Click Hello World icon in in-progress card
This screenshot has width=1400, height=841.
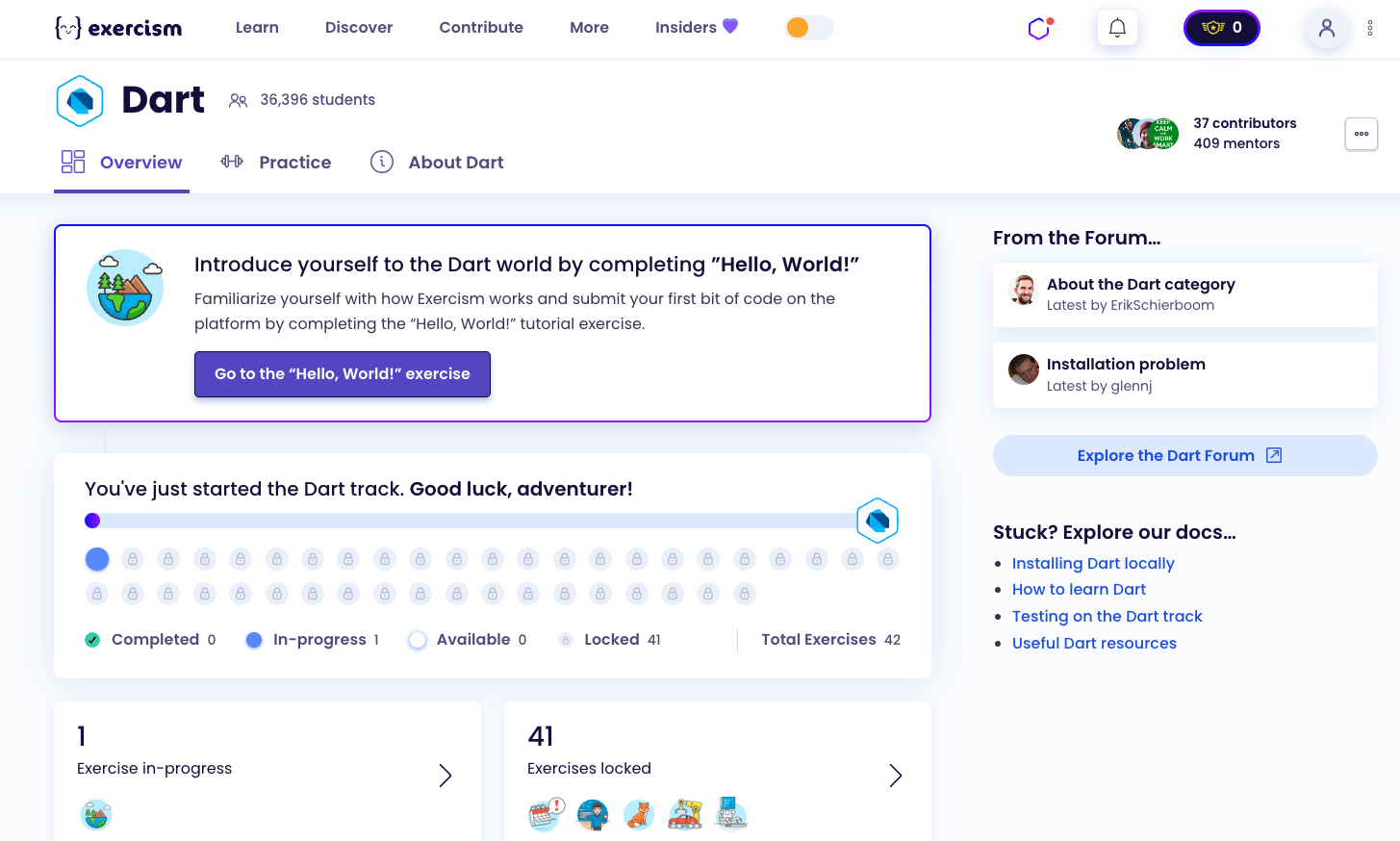point(96,815)
